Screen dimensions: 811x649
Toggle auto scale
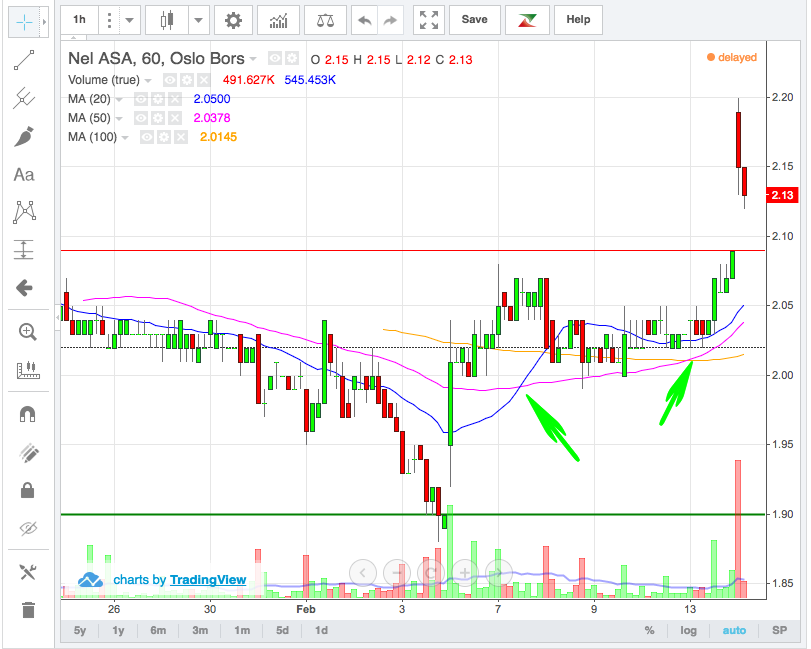click(734, 630)
